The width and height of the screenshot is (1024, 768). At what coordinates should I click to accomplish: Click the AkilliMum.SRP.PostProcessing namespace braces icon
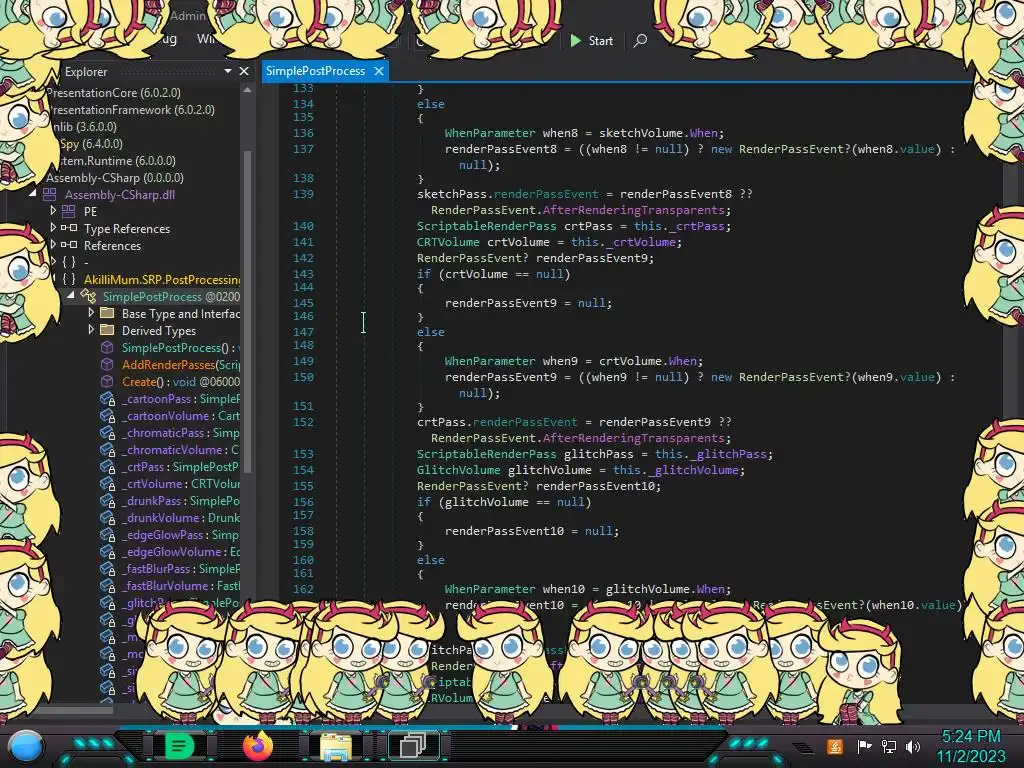pos(69,279)
